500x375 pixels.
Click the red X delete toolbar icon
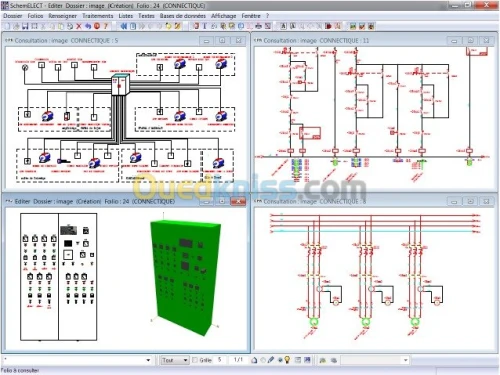[79, 26]
